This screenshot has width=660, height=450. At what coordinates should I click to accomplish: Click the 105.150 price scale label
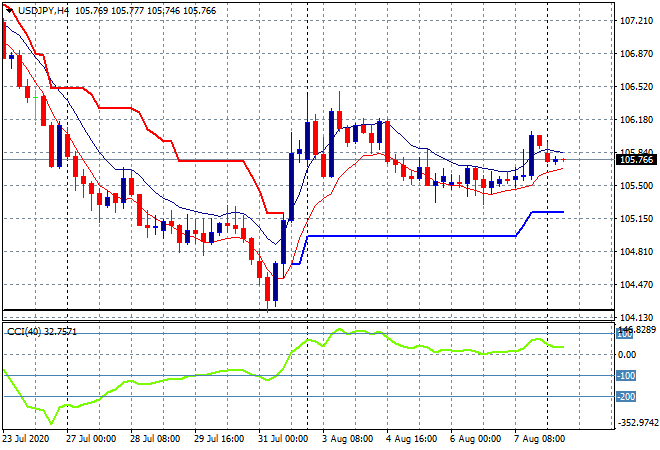[x=636, y=218]
